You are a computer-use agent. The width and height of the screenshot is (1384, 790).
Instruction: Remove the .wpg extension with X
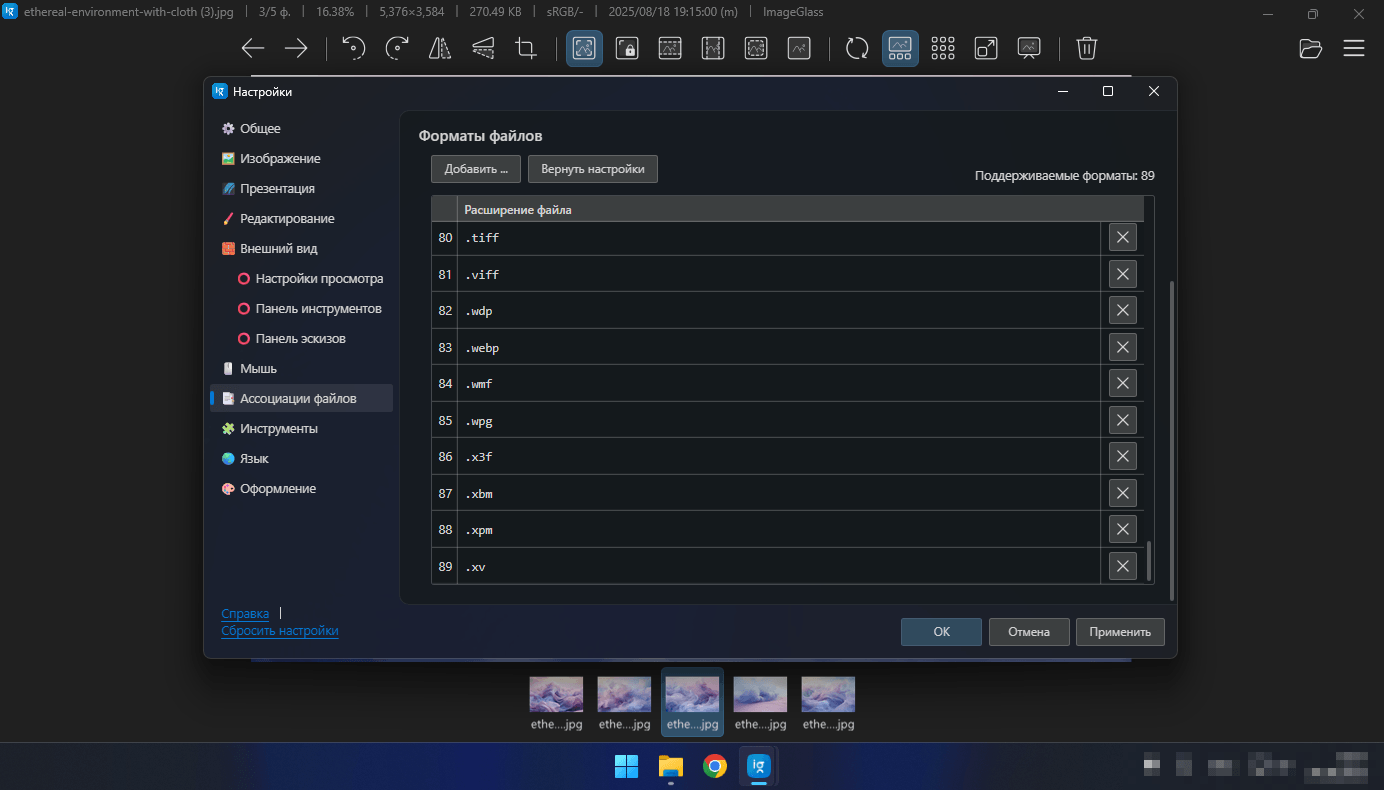(1123, 420)
